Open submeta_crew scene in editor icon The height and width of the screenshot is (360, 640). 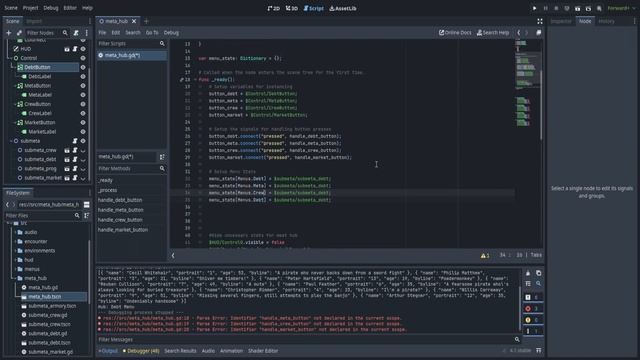tap(67, 150)
